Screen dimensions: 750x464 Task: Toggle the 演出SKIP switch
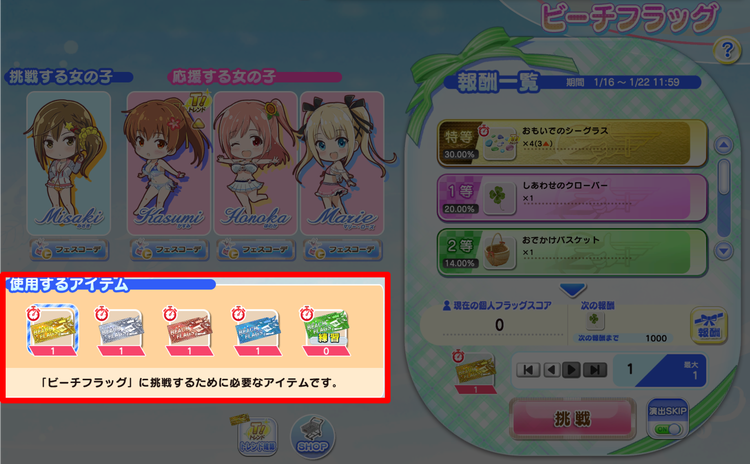(668, 419)
